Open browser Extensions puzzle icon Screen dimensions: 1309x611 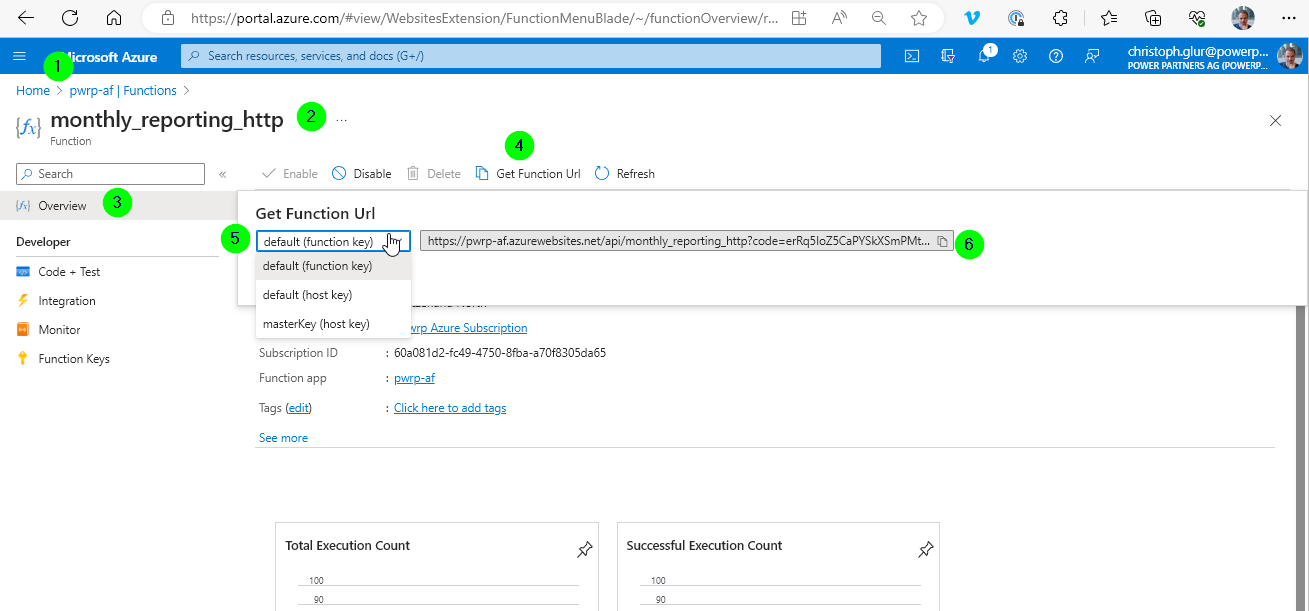1061,18
